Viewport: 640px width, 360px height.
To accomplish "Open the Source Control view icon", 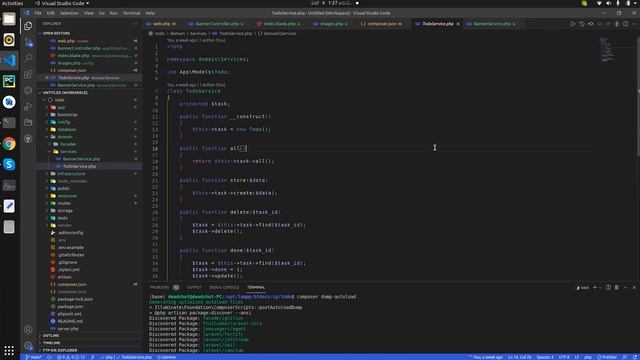I will point(28,42).
